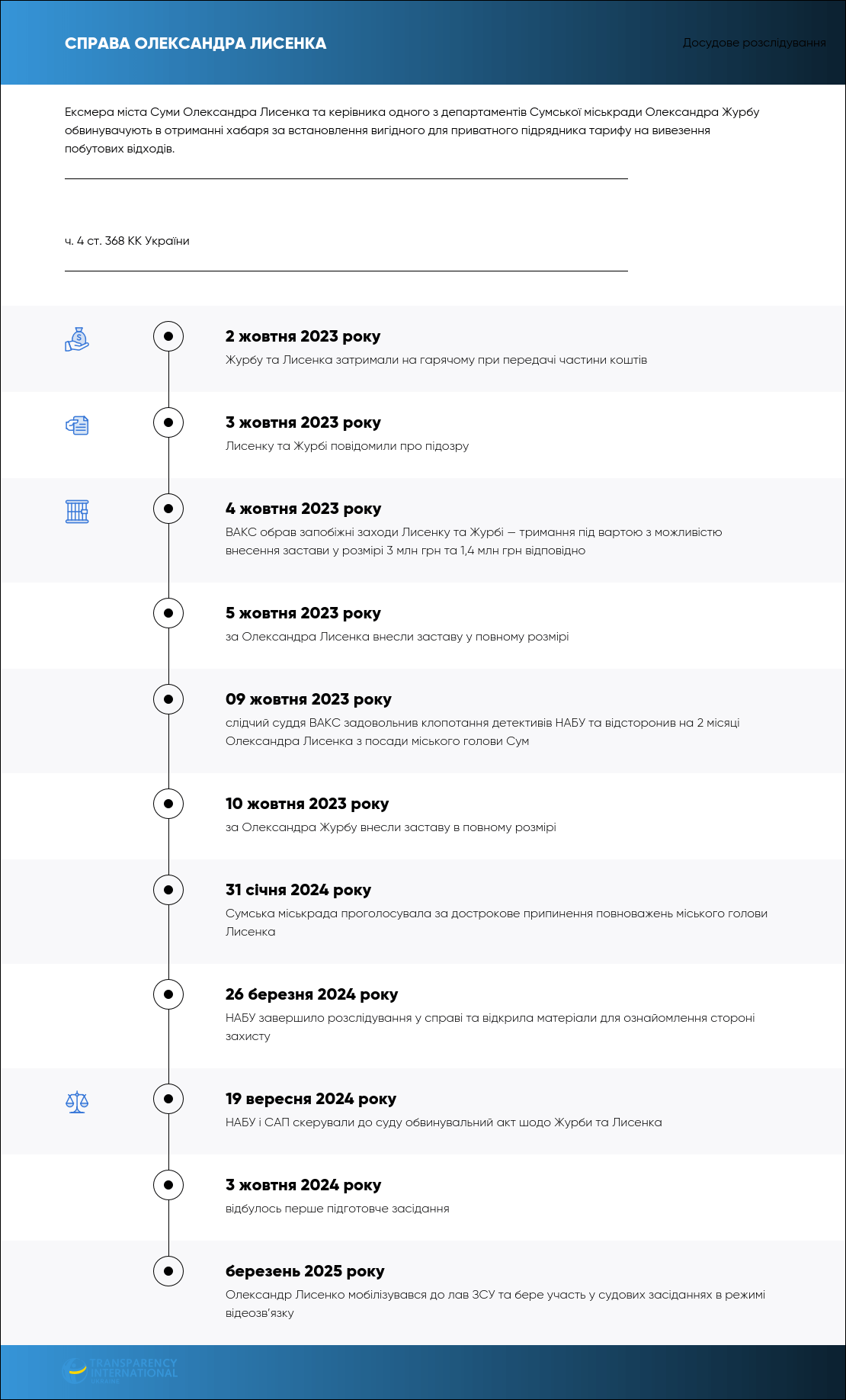Select the 10 жовтня 2023 timeline marker
846x1400 pixels.
tap(168, 804)
